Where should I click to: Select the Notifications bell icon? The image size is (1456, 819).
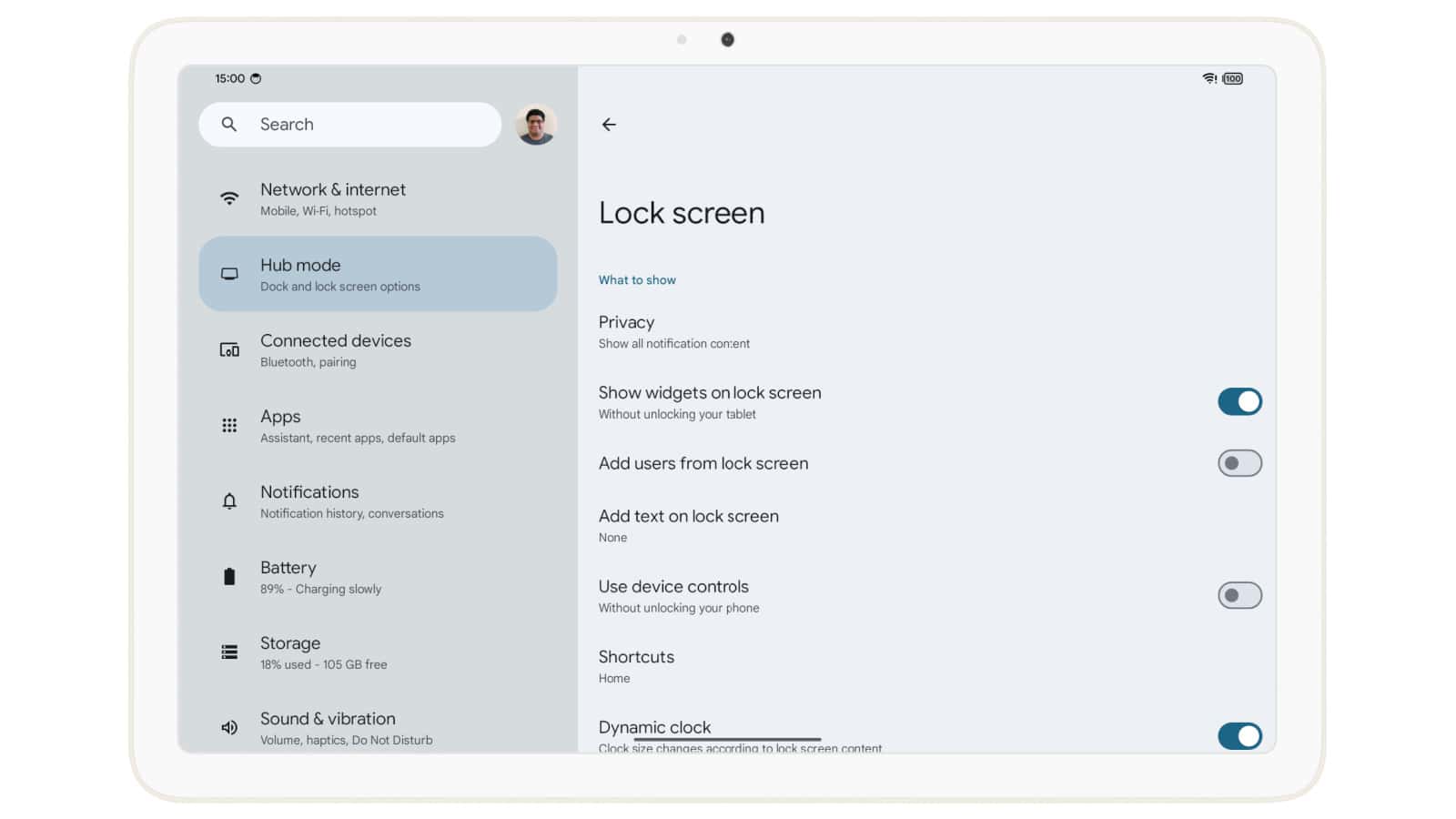(x=229, y=500)
